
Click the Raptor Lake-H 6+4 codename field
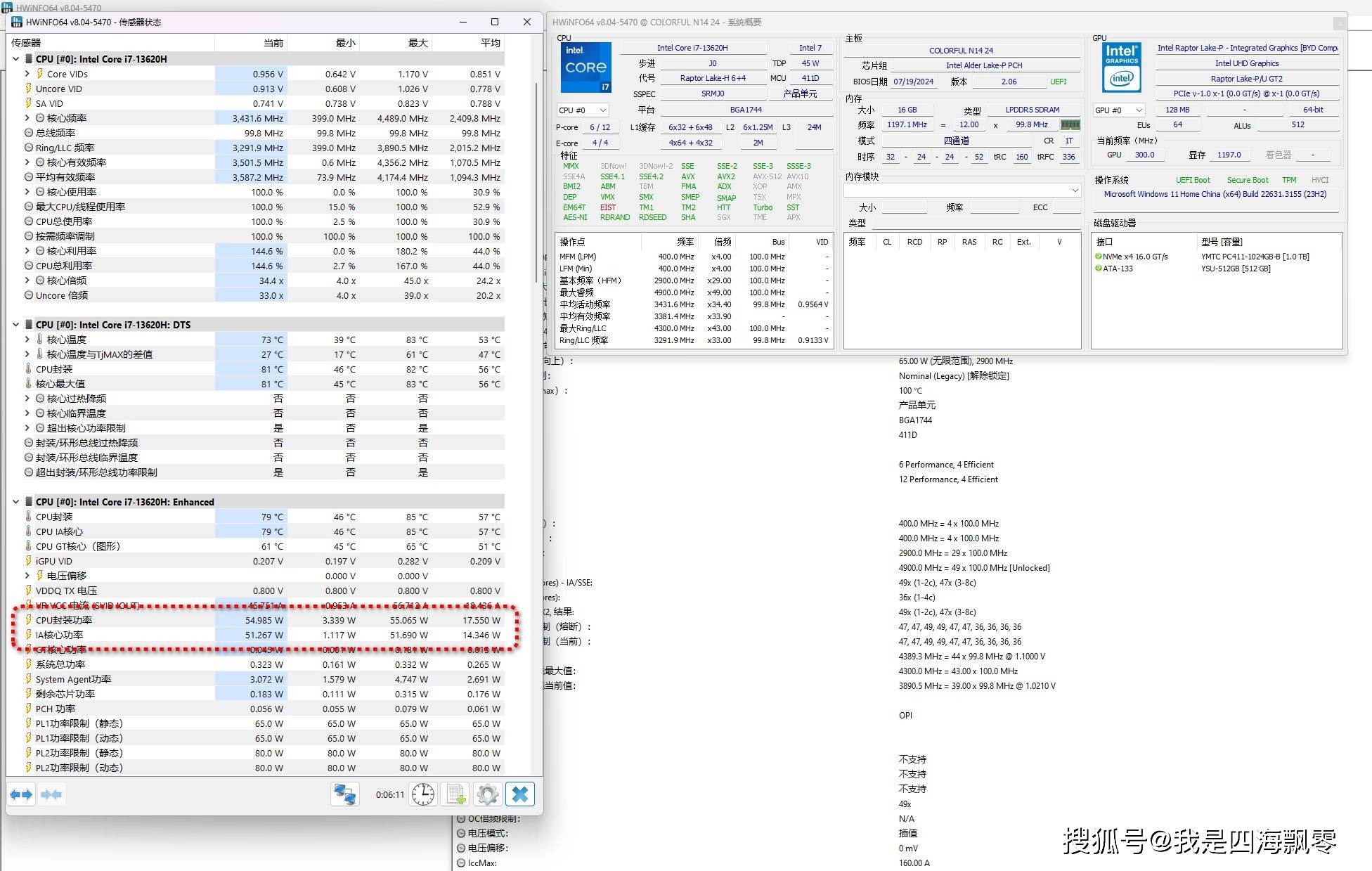pos(713,78)
